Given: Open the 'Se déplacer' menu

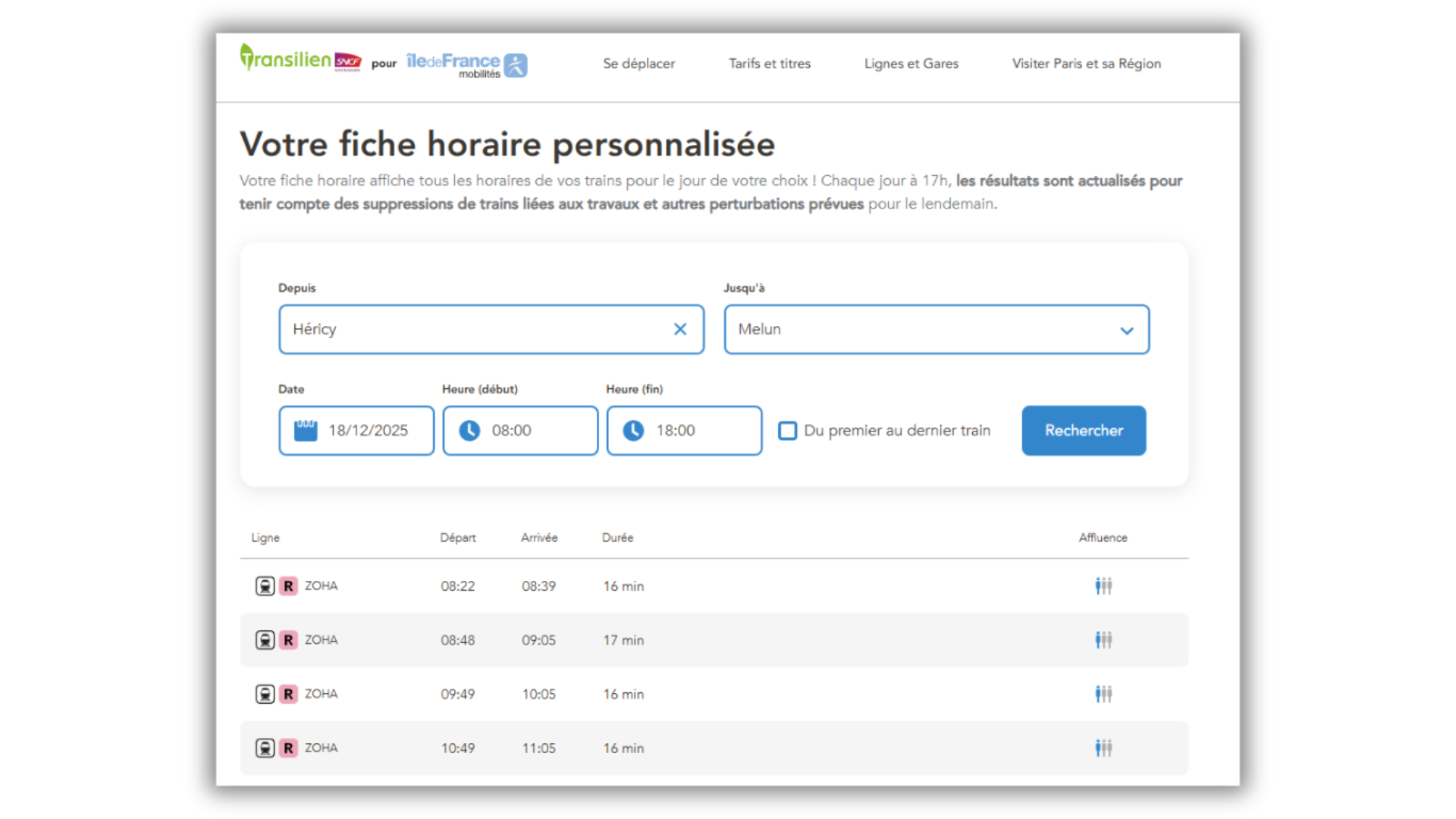Looking at the screenshot, I should 639,64.
